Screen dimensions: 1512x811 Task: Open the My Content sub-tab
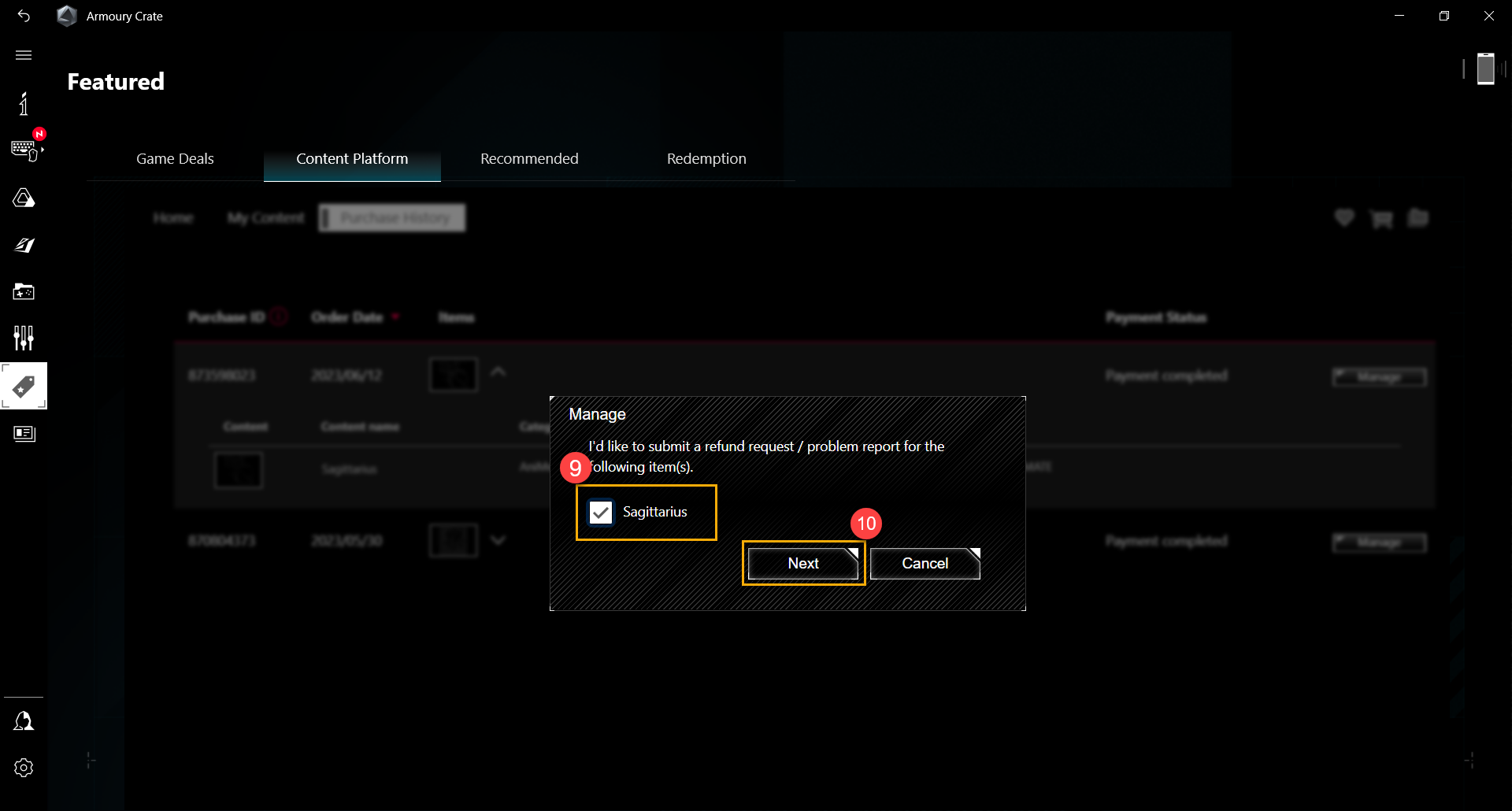coord(265,218)
